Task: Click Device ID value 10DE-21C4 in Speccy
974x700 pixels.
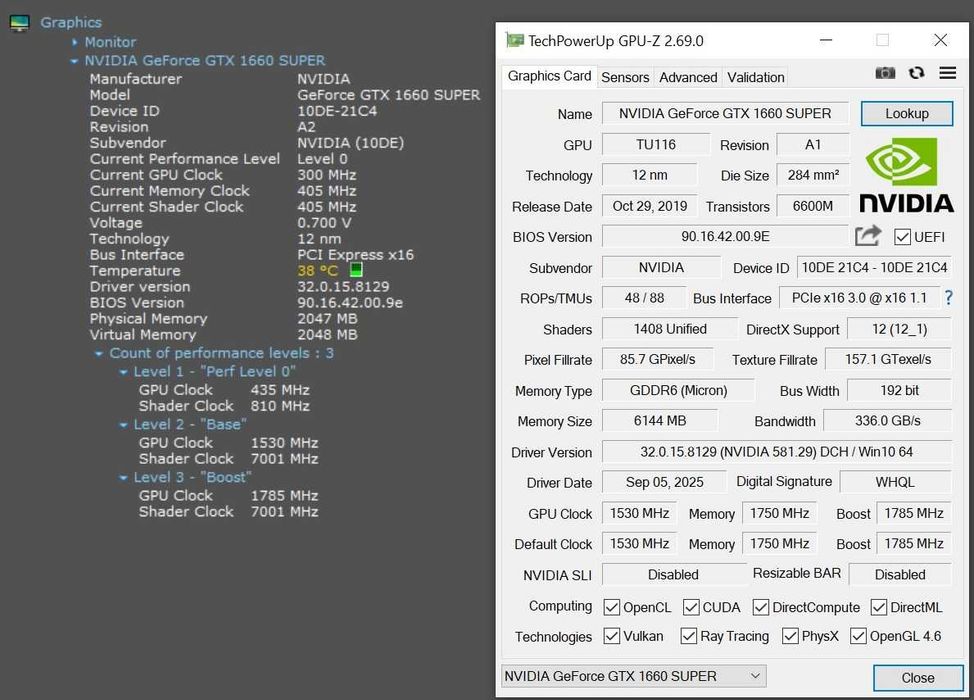Action: [337, 111]
